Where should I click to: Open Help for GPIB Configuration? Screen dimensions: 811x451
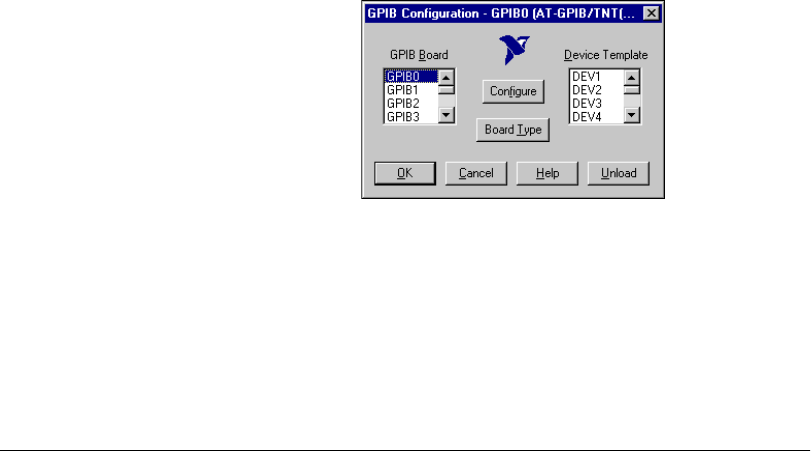547,173
